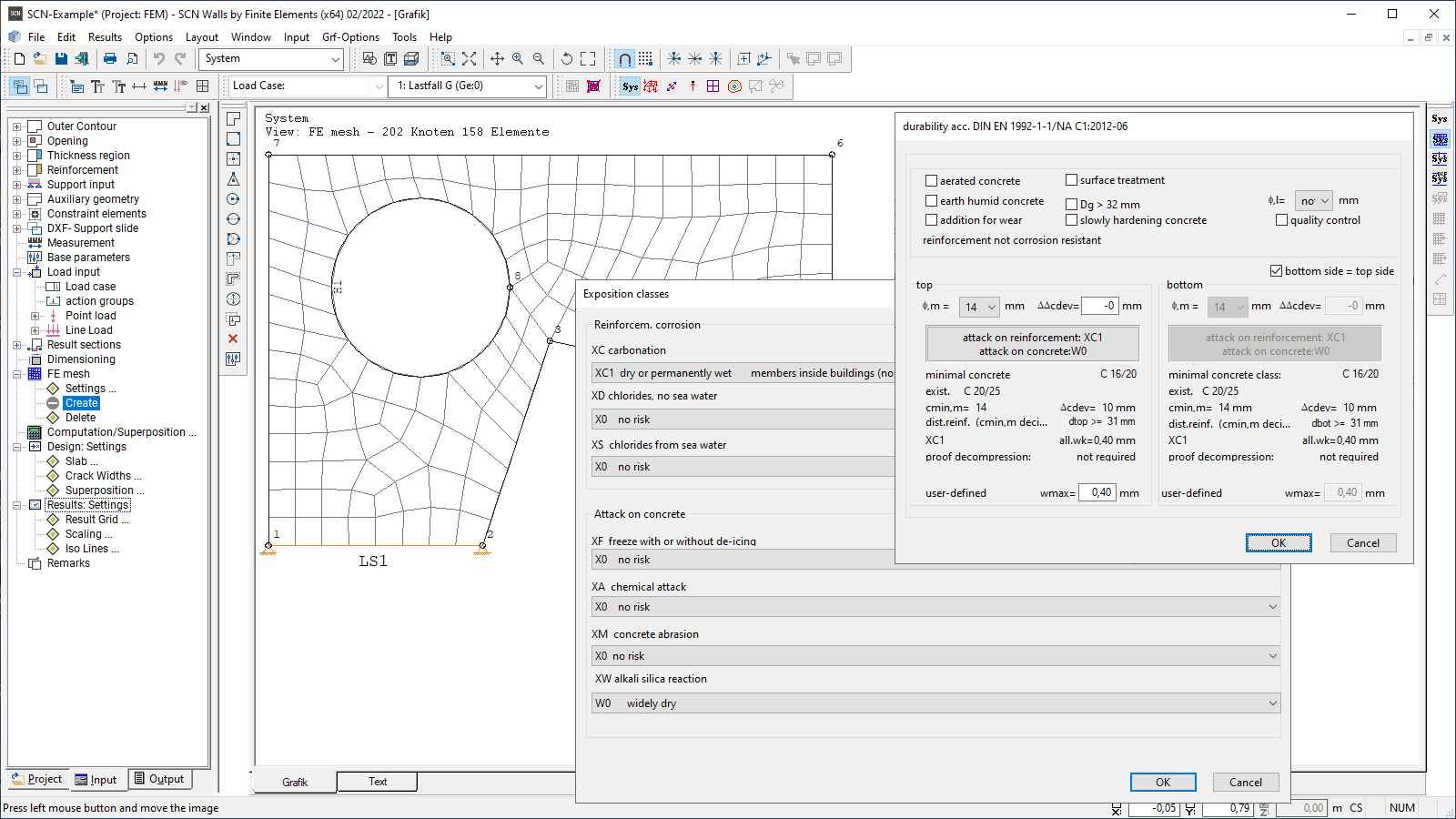Click the new document icon
Viewport: 1456px width, 819px height.
(19, 59)
